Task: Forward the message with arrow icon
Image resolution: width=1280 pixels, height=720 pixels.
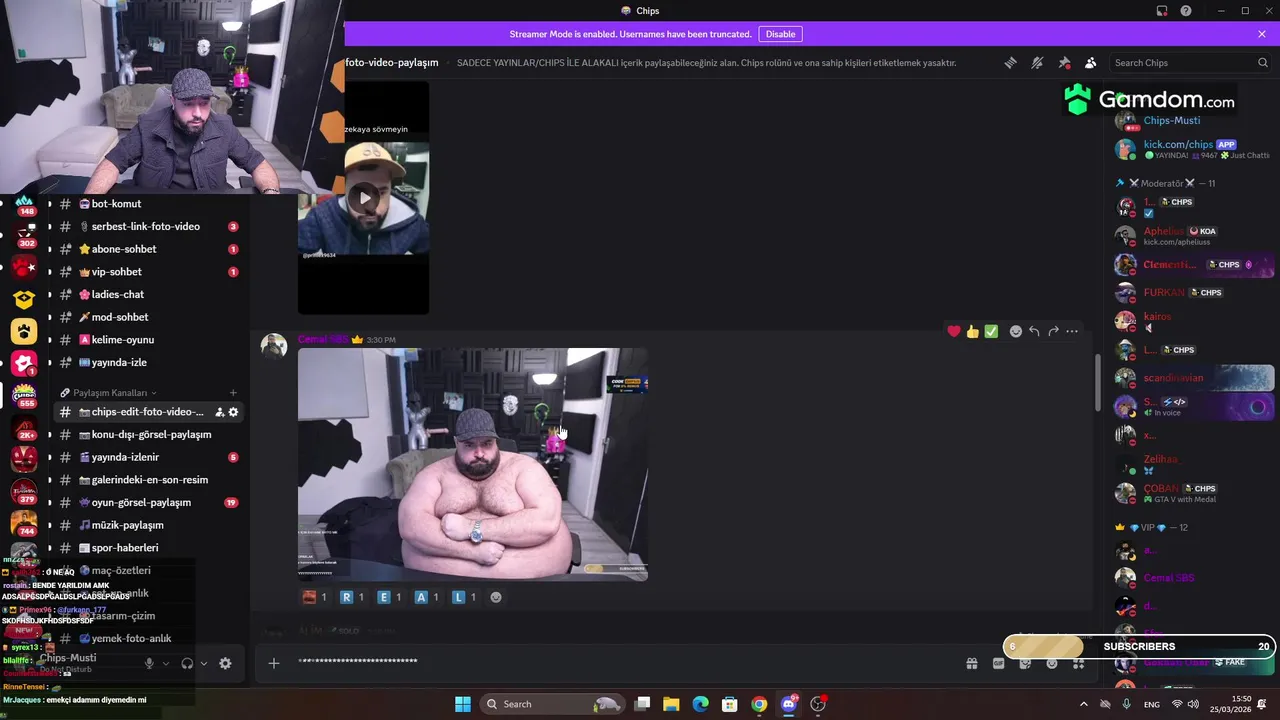Action: pyautogui.click(x=1053, y=331)
